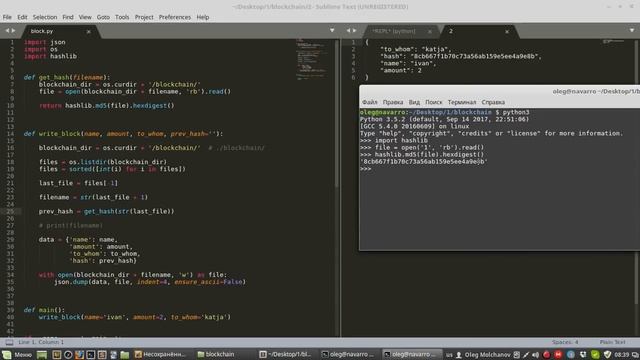This screenshot has height=360, width=640.
Task: Open the Project menu
Action: pyautogui.click(x=144, y=17)
